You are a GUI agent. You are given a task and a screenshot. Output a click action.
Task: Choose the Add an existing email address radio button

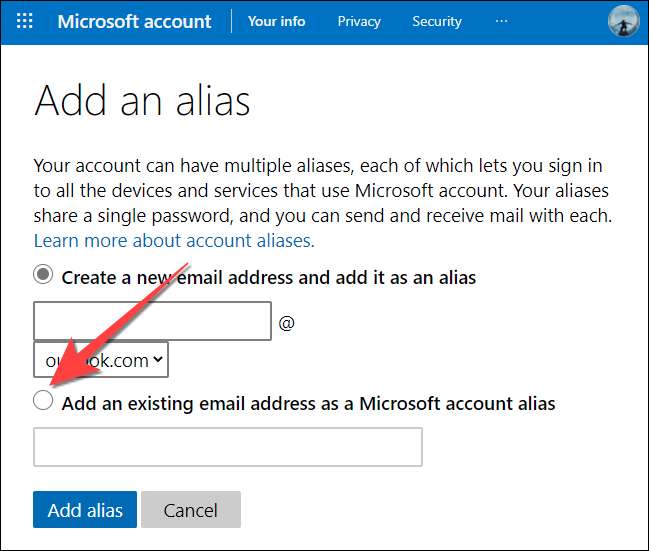point(43,401)
